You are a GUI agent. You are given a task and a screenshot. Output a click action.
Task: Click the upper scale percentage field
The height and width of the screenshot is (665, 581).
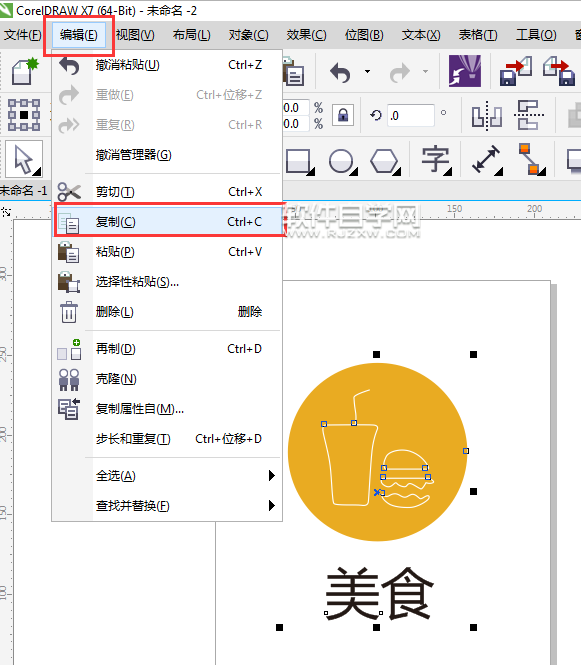pyautogui.click(x=296, y=108)
